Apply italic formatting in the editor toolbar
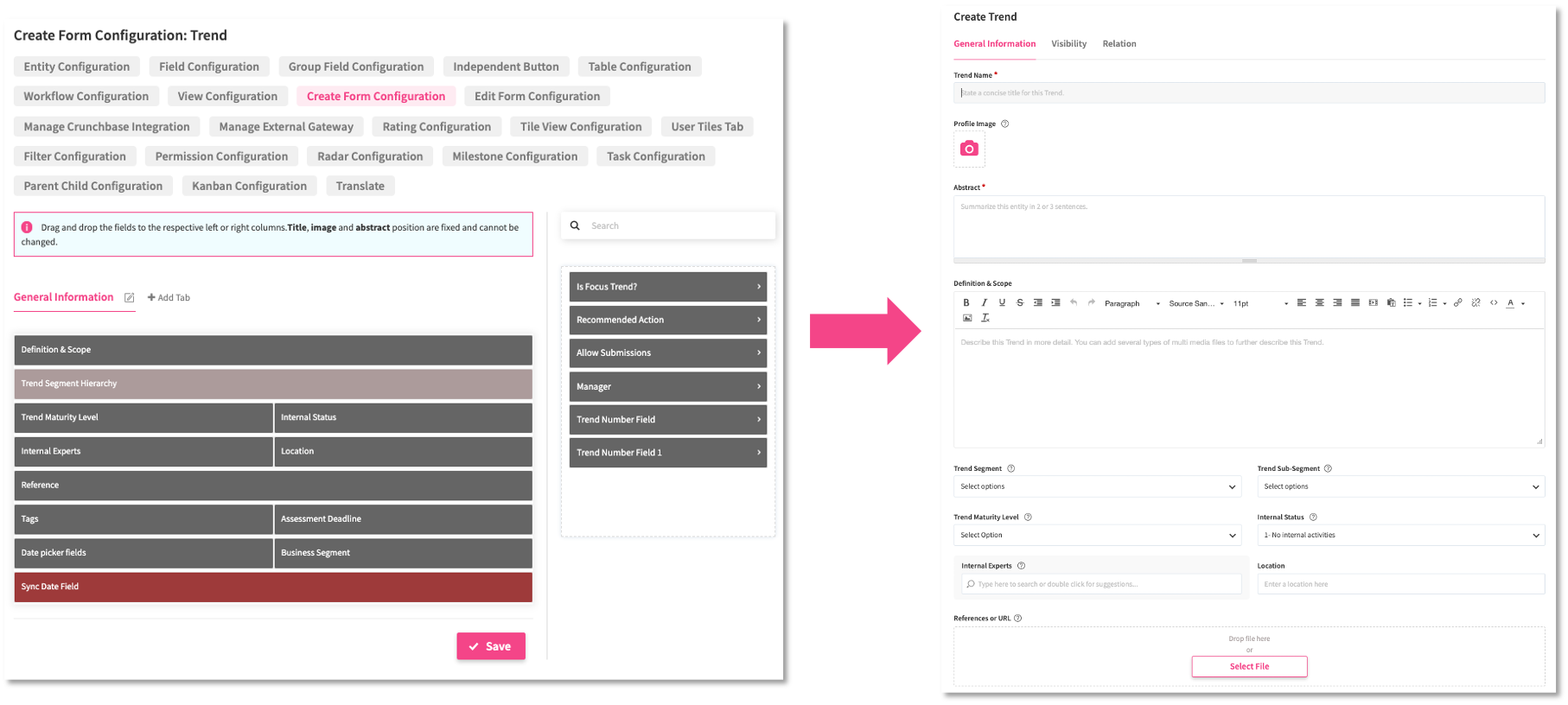The image size is (1568, 705). (x=984, y=303)
